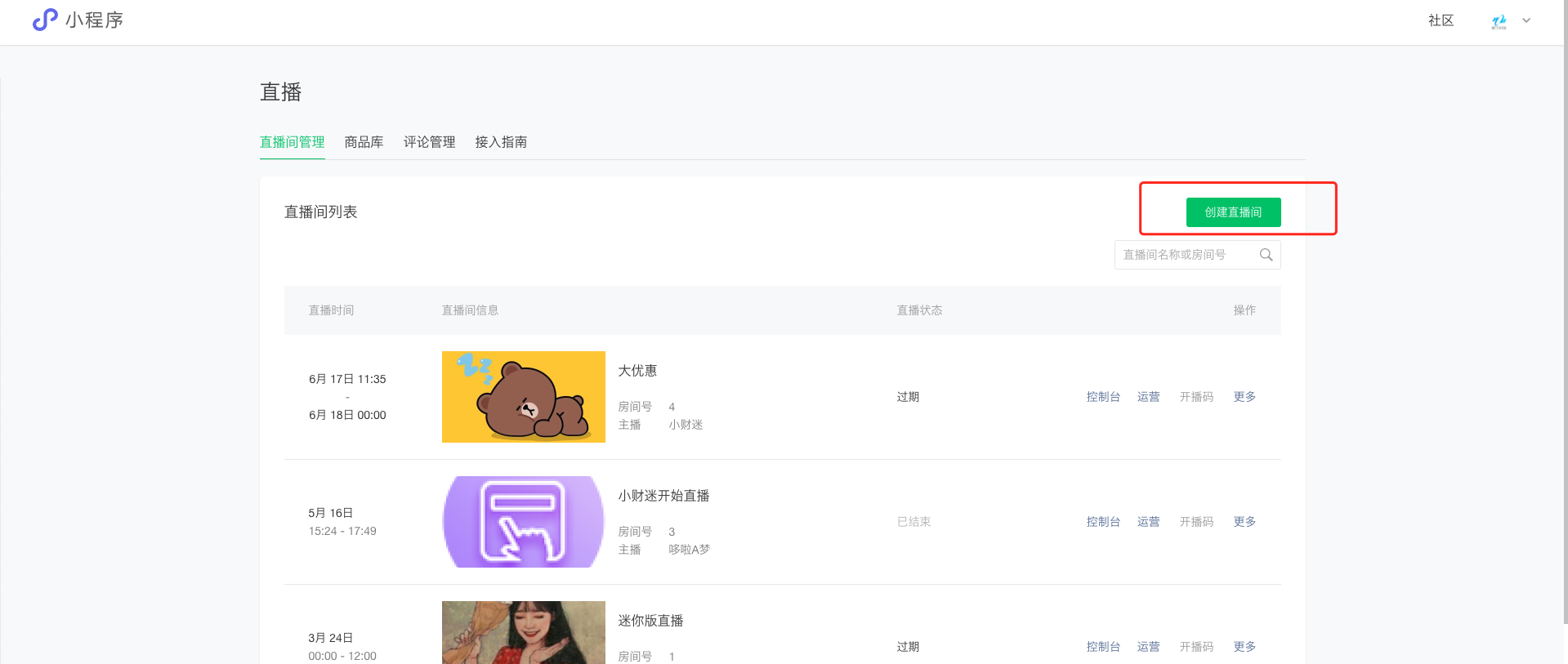This screenshot has height=664, width=1568.
Task: Click the 直播间信息 column header
Action: 470,310
